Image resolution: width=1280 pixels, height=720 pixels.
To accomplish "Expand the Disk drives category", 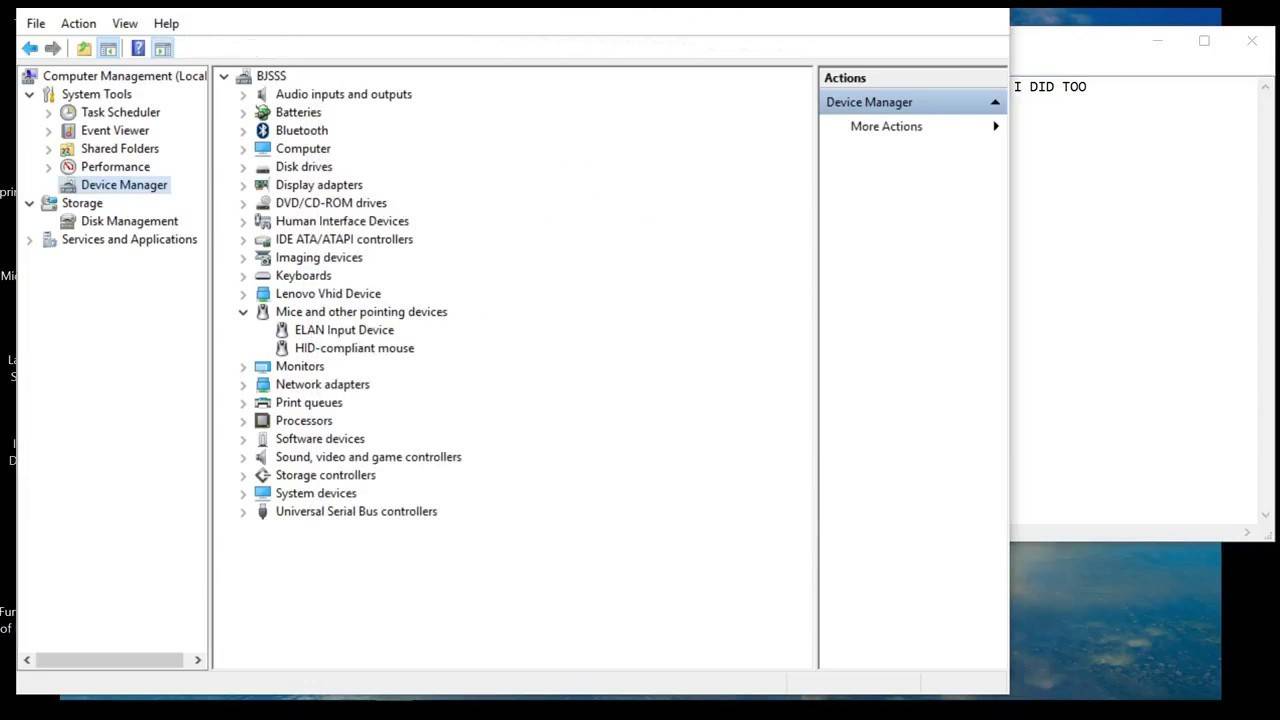I will pos(243,167).
